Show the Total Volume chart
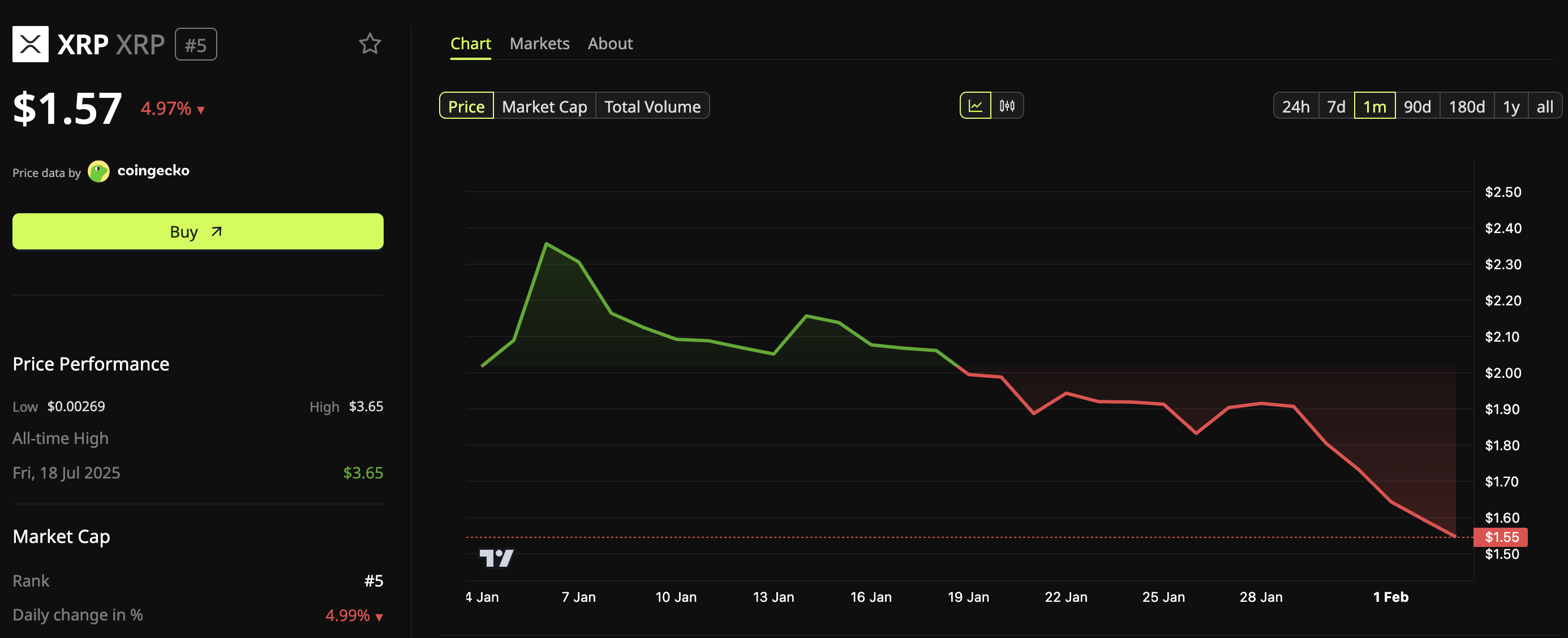 point(652,106)
